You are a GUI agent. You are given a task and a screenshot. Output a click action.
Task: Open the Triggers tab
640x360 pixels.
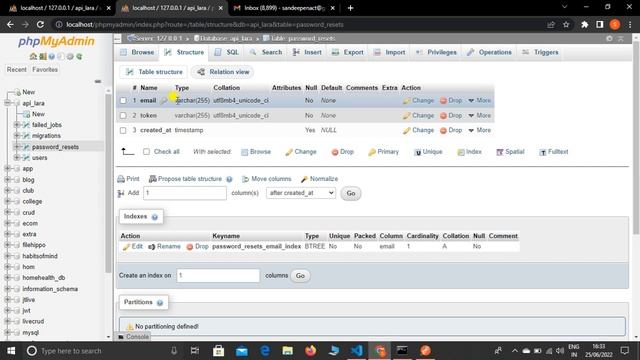click(540, 52)
